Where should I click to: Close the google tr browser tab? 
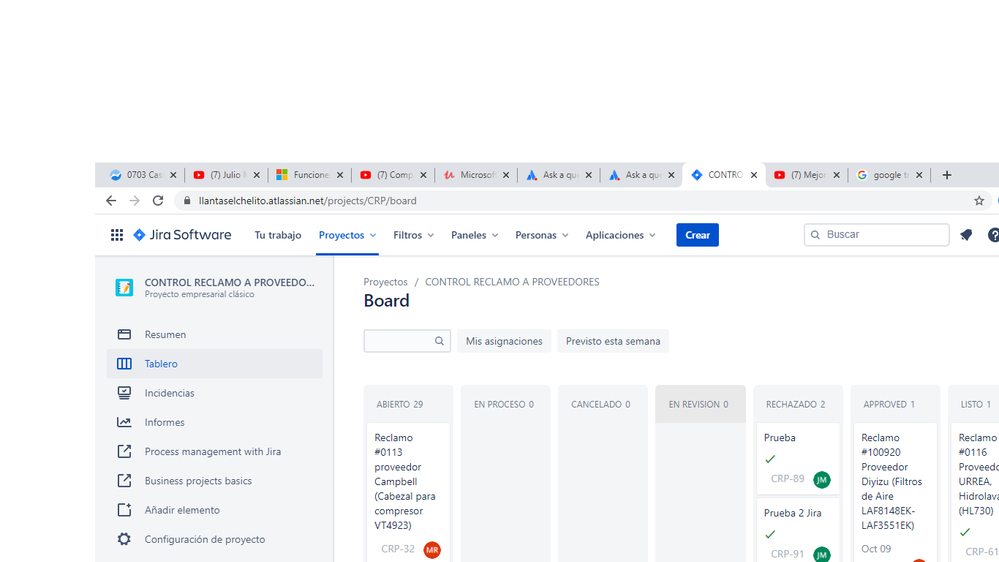coord(919,175)
